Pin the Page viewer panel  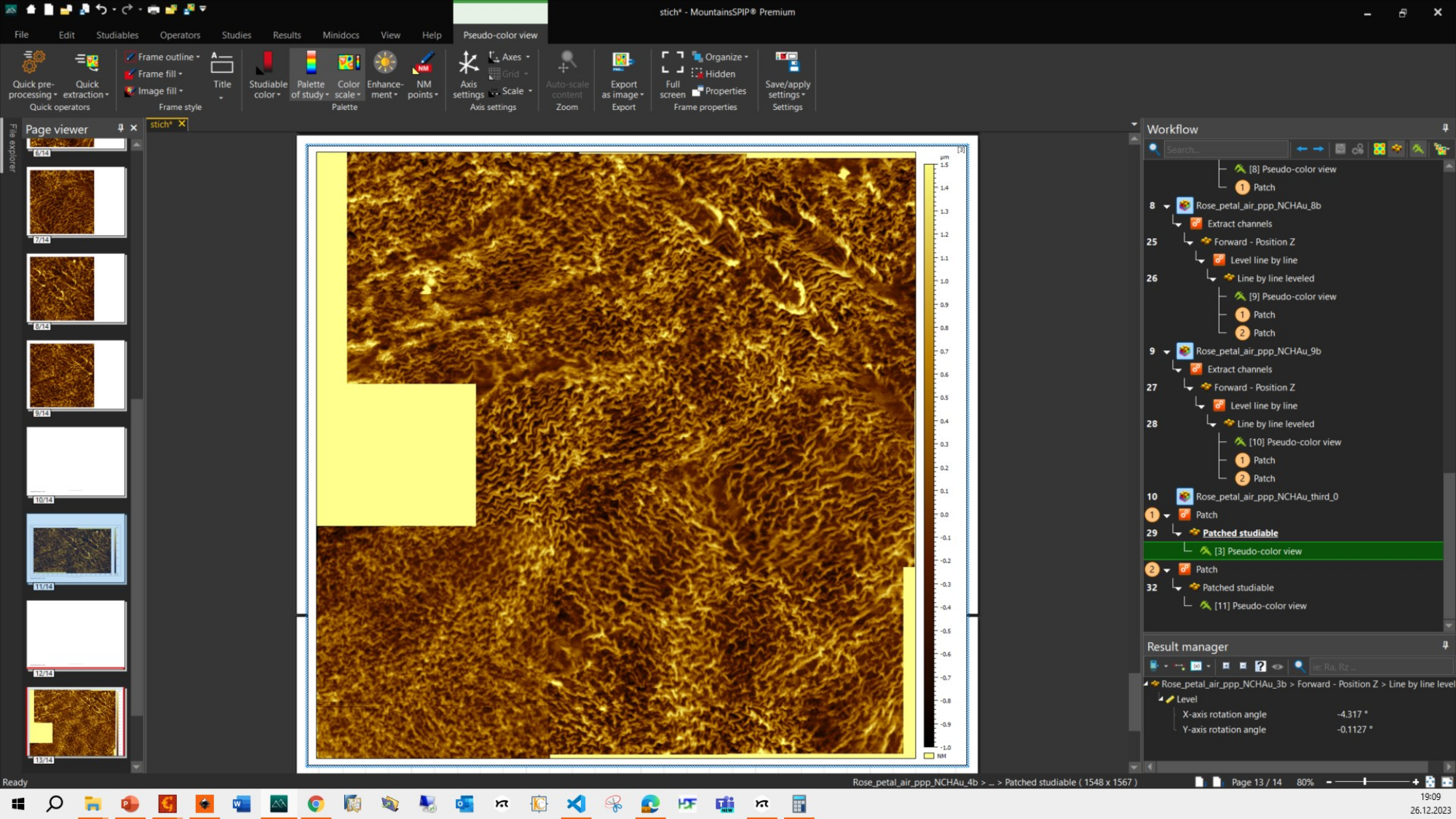coord(120,128)
